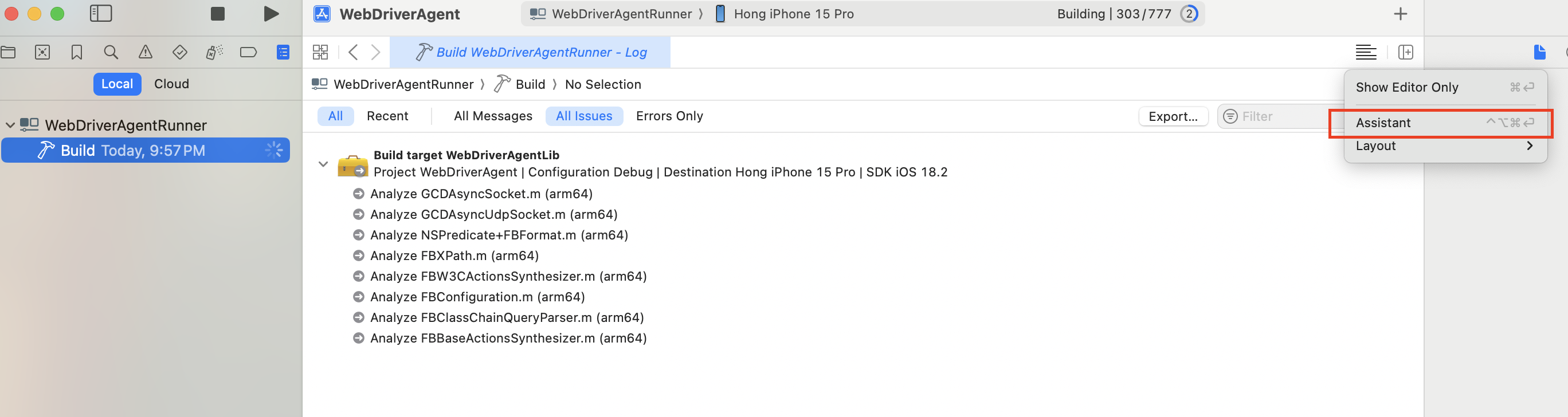1568x417 pixels.
Task: Open the related items grid menu
Action: pyautogui.click(x=320, y=52)
